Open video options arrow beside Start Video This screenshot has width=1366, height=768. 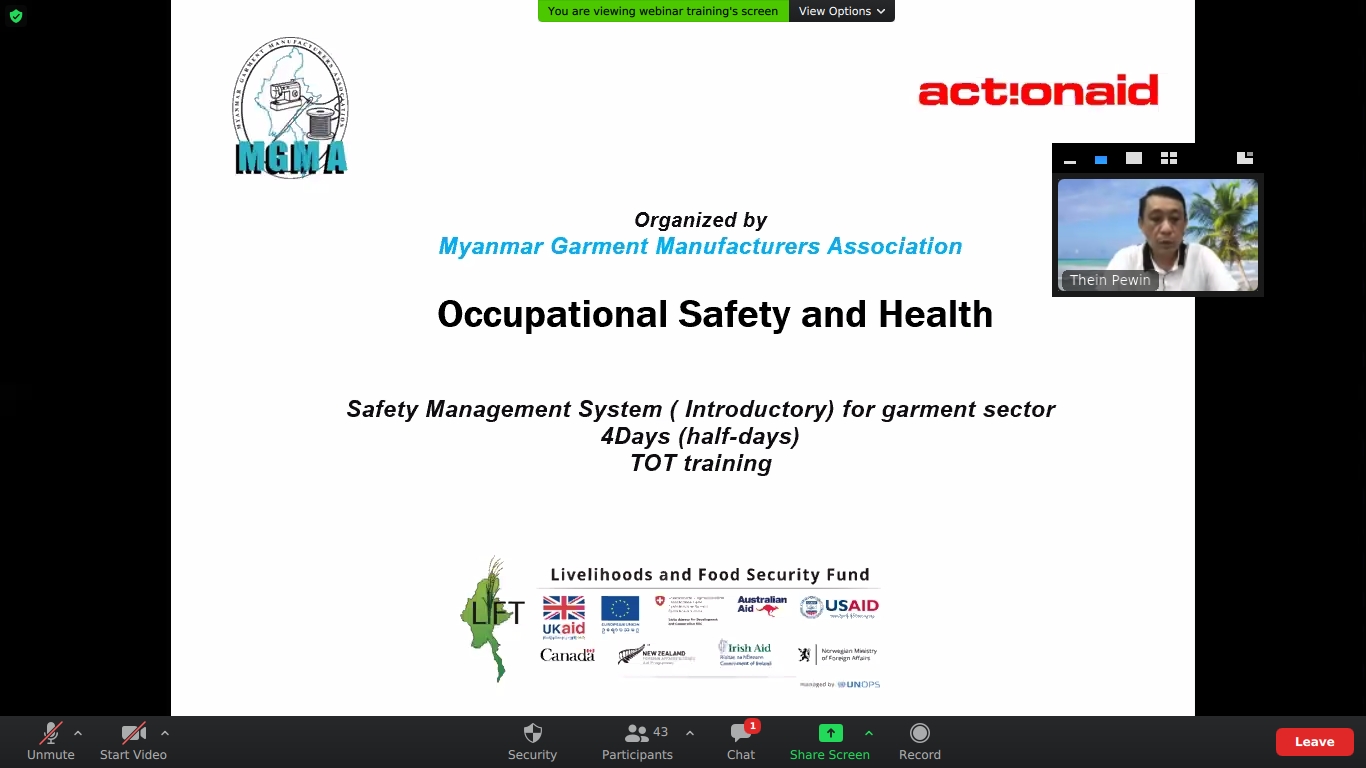point(165,733)
